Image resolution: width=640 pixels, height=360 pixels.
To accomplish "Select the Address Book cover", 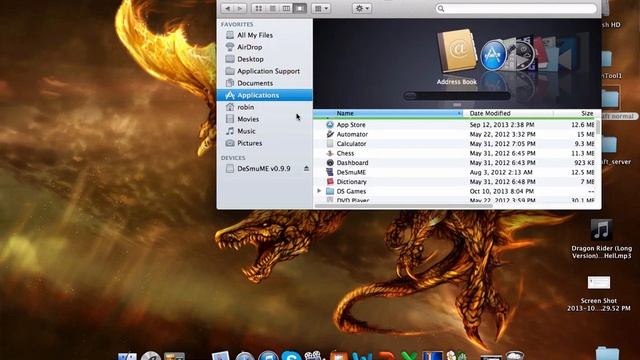I will [456, 52].
